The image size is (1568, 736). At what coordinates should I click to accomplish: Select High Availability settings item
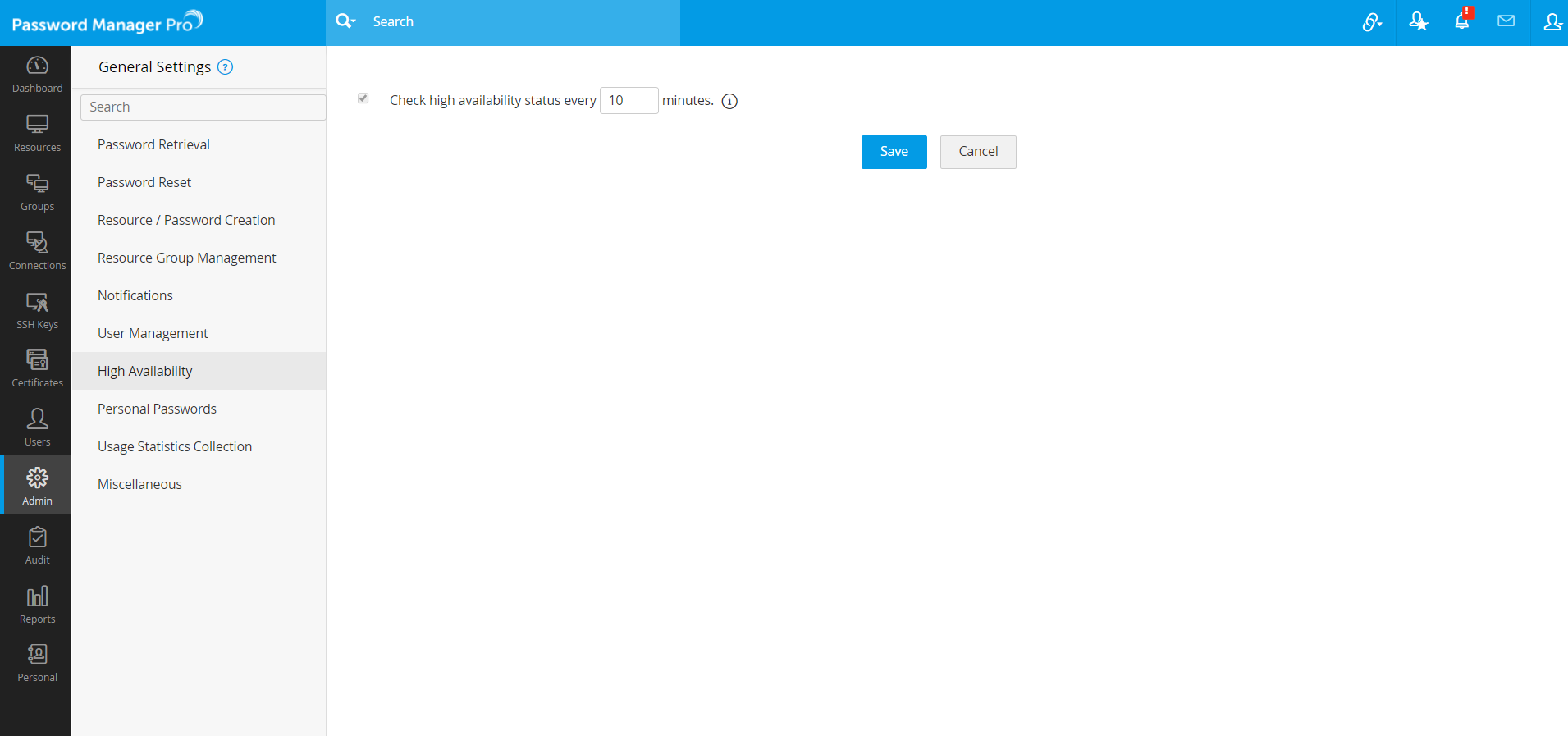coord(199,371)
